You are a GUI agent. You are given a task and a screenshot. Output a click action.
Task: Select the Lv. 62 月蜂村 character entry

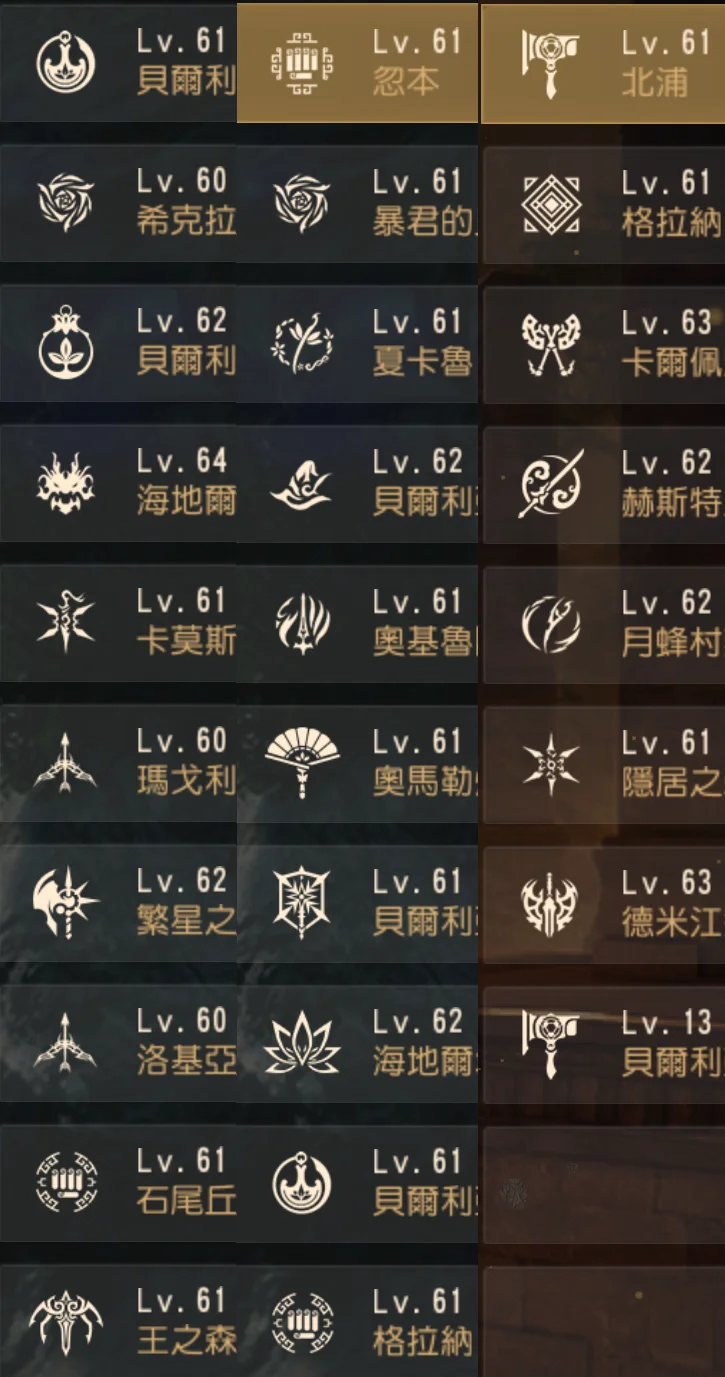click(603, 624)
